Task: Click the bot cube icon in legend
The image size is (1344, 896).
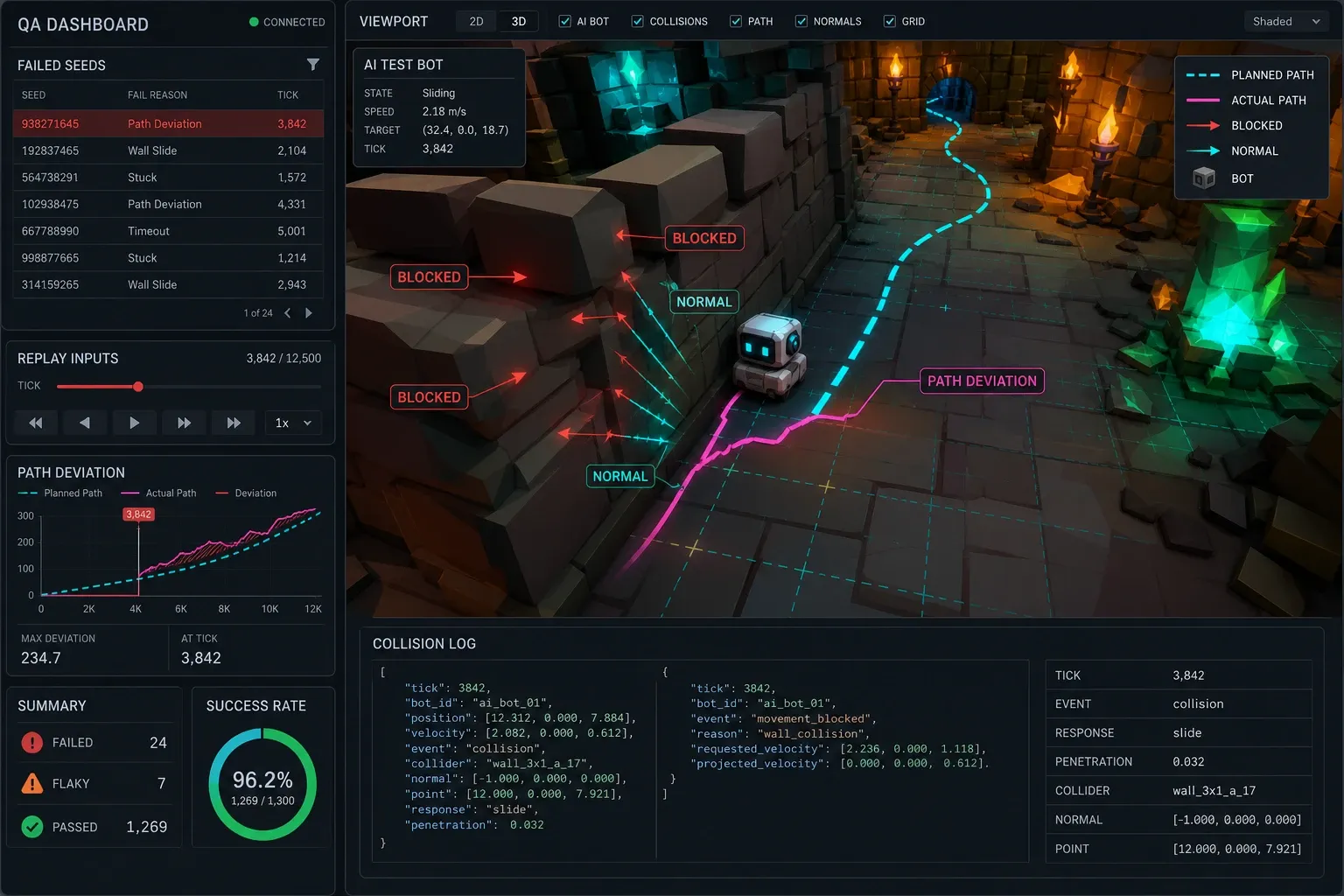Action: coord(1204,178)
